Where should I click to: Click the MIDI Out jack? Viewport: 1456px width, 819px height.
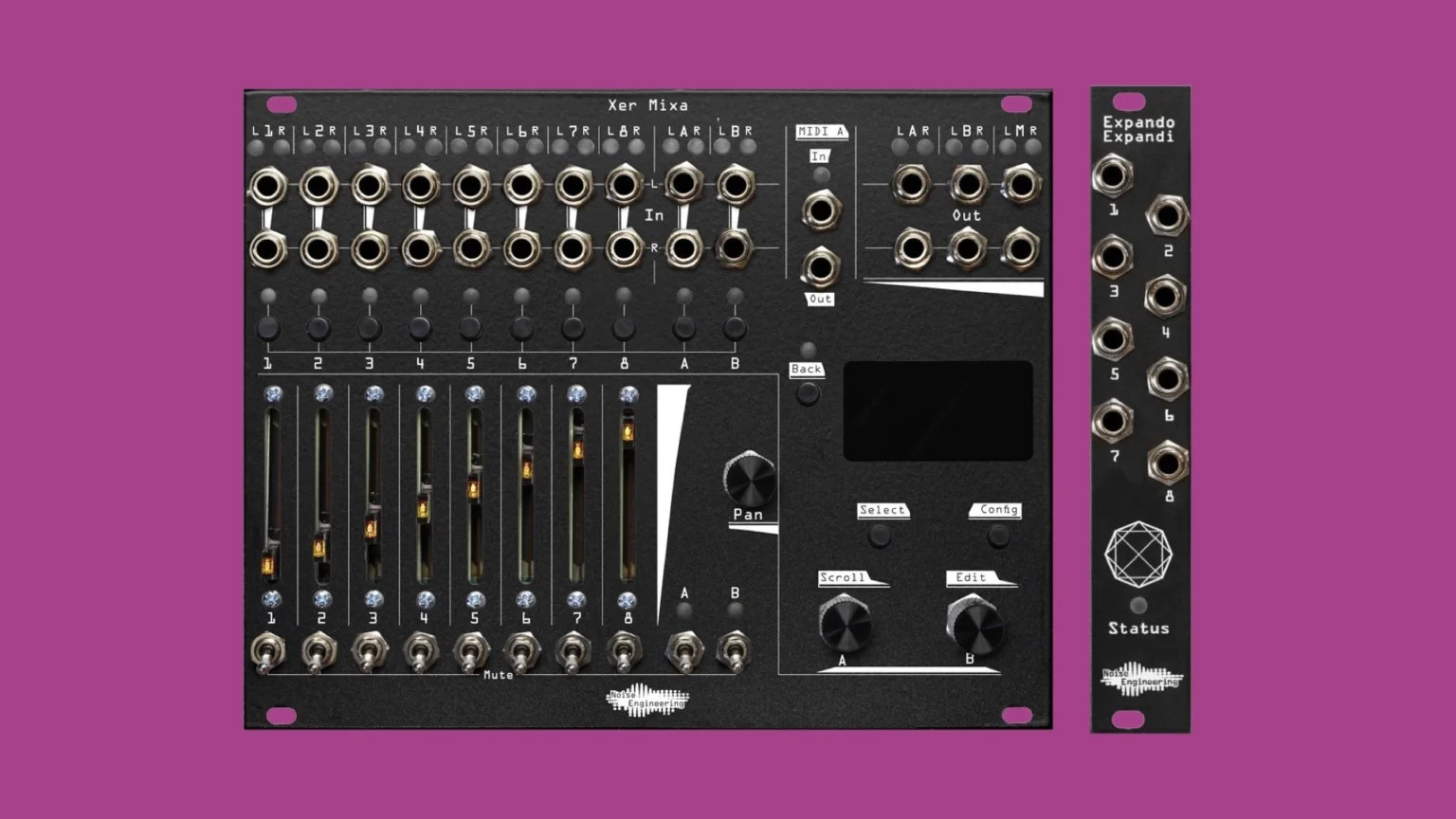point(821,267)
